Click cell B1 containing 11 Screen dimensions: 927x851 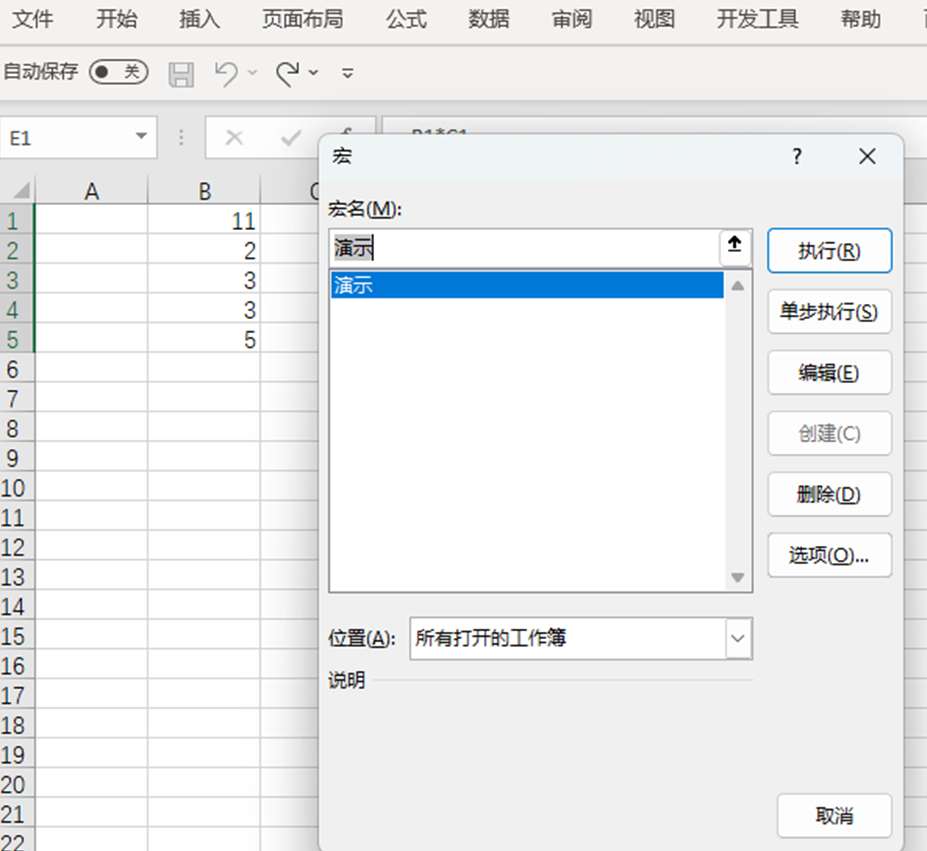(204, 220)
